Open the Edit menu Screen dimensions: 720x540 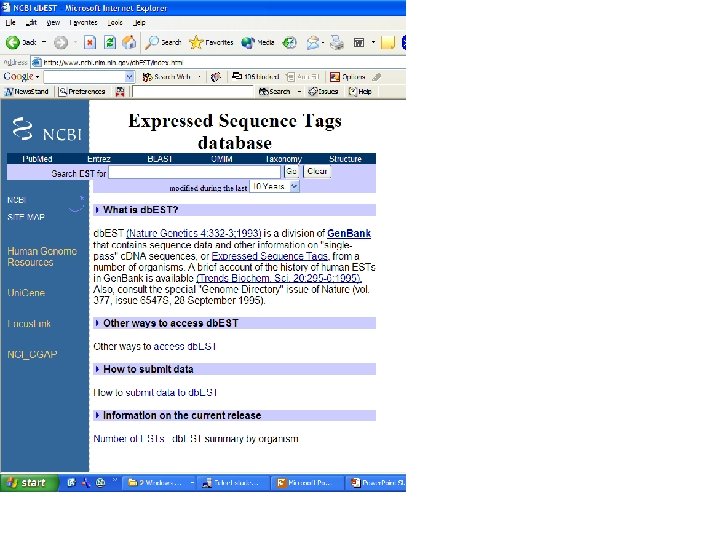(31, 22)
